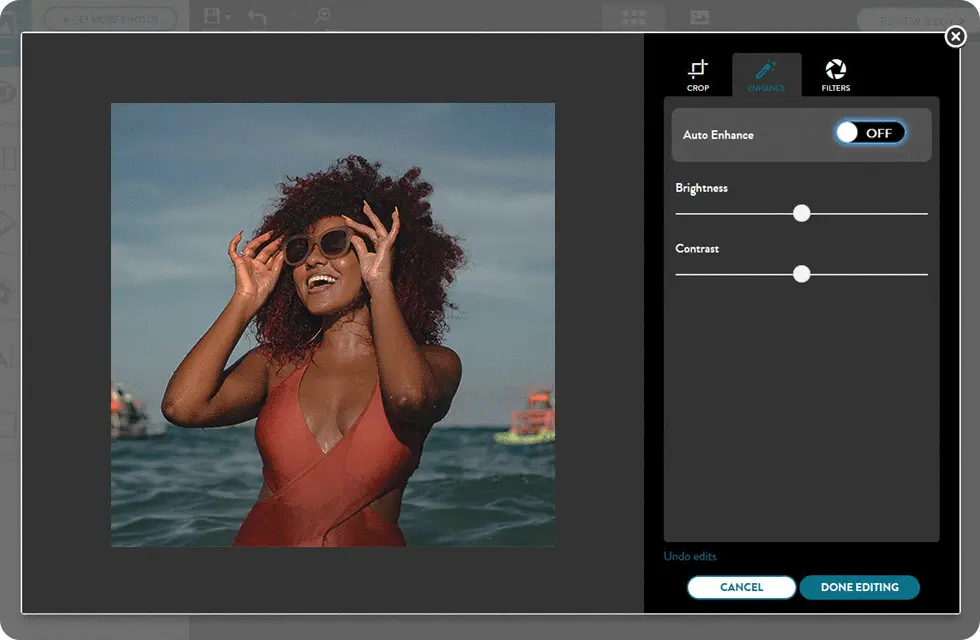Open the Filters aperture icon tab
The width and height of the screenshot is (980, 640).
tap(835, 75)
